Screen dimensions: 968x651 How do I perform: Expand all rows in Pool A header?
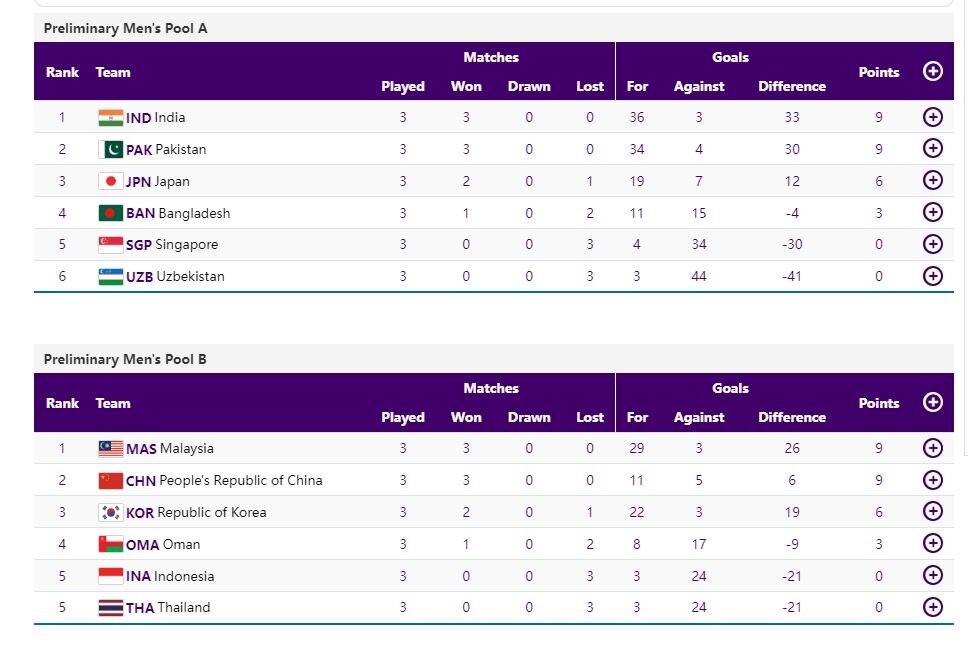[x=932, y=71]
